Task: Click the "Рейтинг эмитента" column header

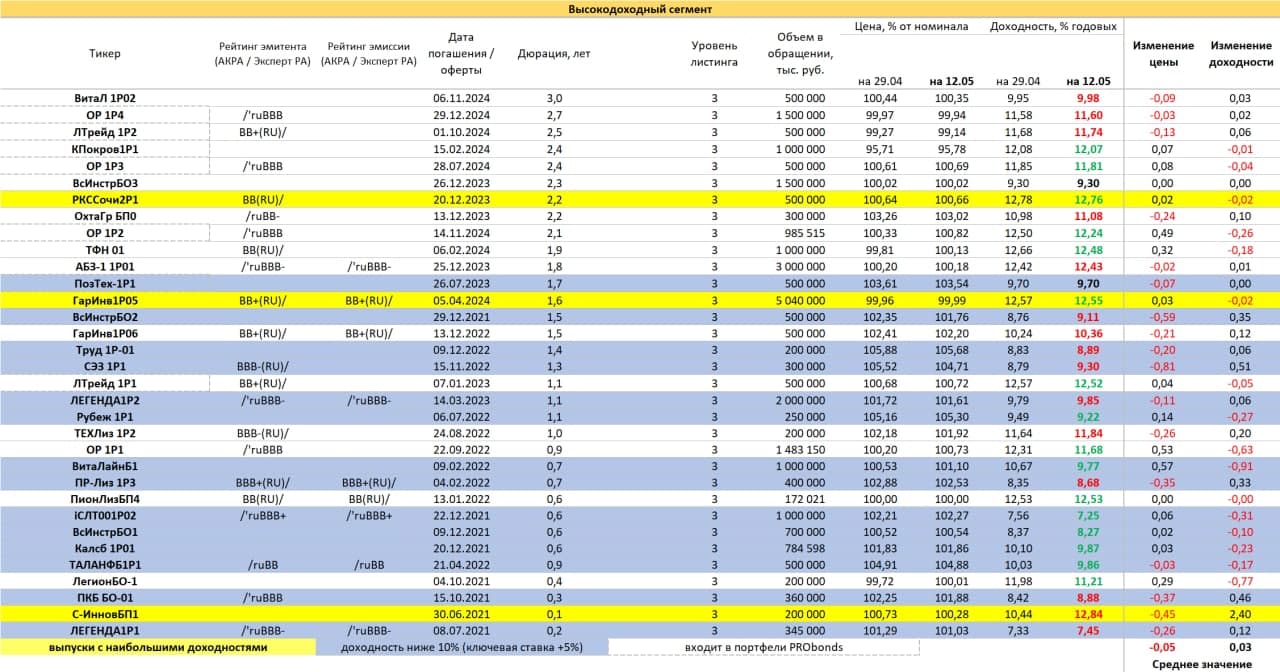Action: point(262,54)
